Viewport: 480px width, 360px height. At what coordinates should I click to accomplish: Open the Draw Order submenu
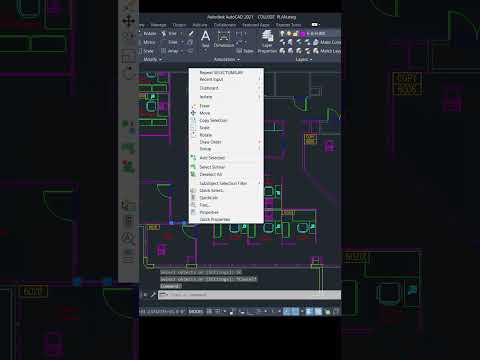tap(210, 142)
